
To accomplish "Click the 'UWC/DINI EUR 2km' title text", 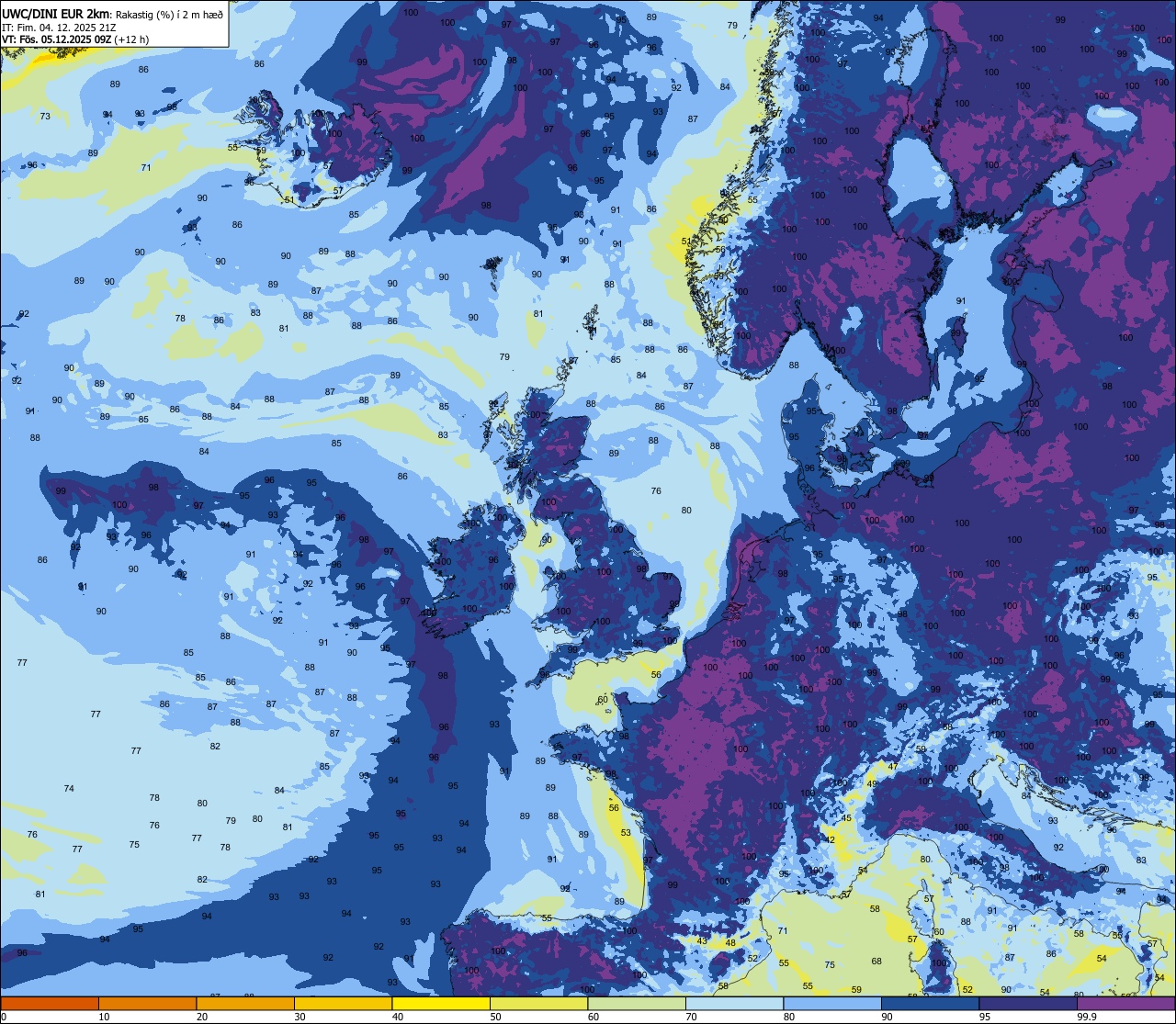I will pyautogui.click(x=57, y=13).
